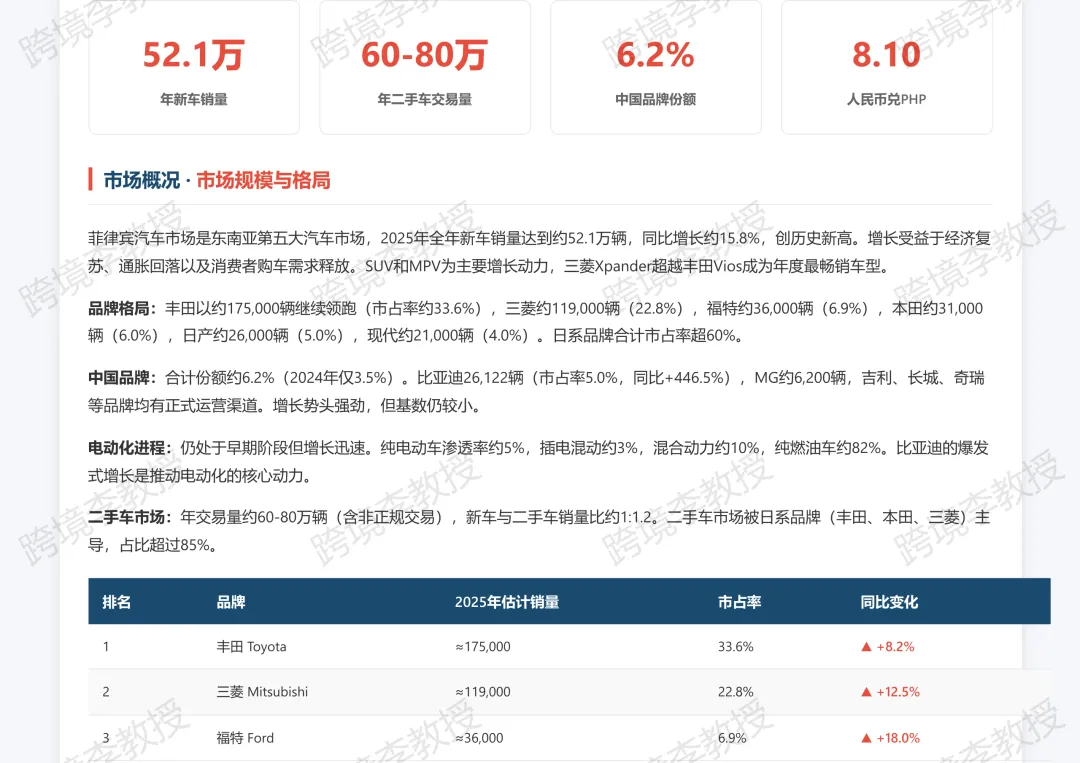Click the paragraph beginning 菲律宾汽车市场是东南亚第五大汽车市场
Screen dimensions: 1080x763
(540, 252)
